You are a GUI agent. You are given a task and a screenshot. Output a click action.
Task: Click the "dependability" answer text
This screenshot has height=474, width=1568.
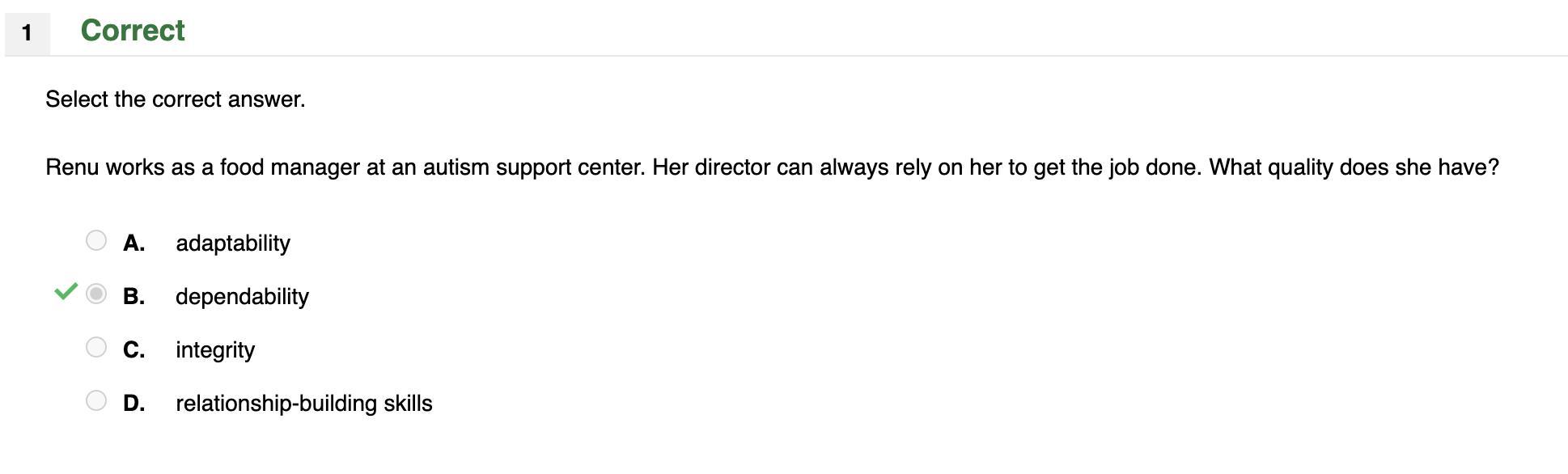pos(242,297)
